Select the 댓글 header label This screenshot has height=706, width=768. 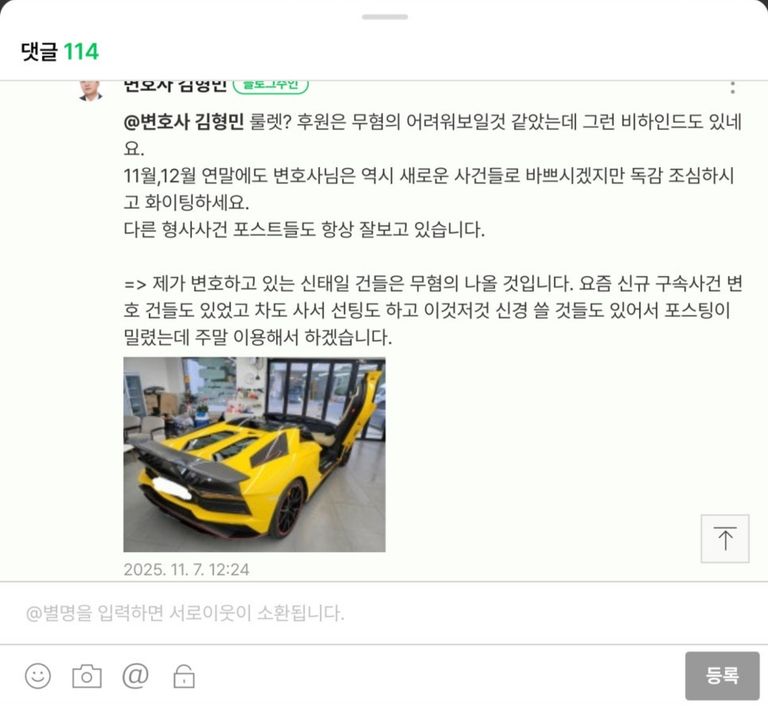click(39, 51)
